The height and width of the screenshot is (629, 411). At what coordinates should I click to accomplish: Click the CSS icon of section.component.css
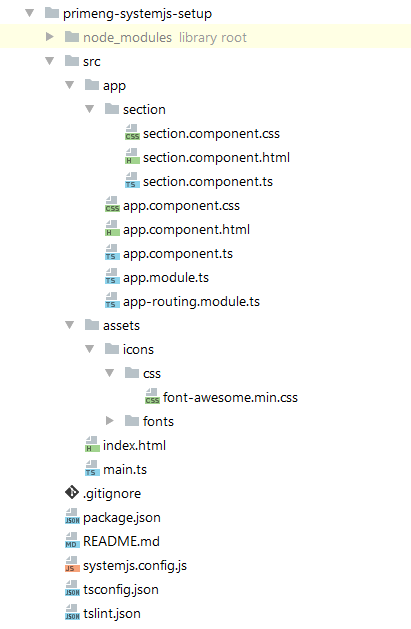pyautogui.click(x=132, y=133)
